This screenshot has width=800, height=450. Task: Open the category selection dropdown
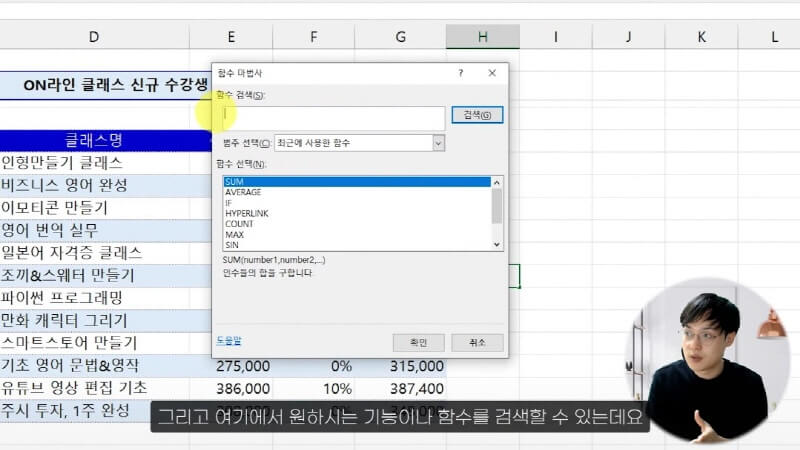438,143
